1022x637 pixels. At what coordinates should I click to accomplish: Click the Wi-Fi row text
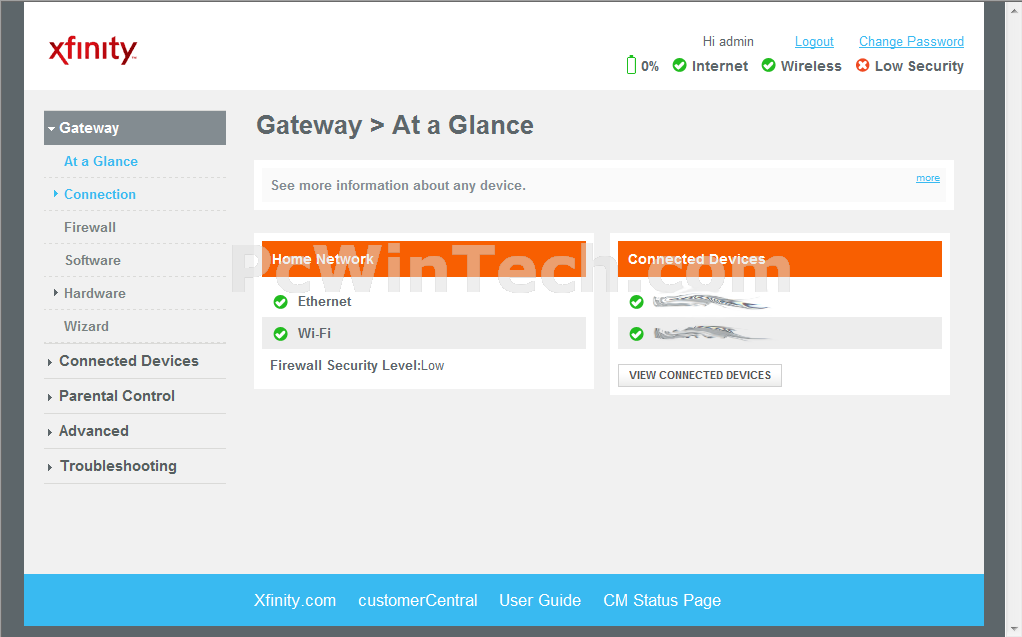[x=314, y=334]
